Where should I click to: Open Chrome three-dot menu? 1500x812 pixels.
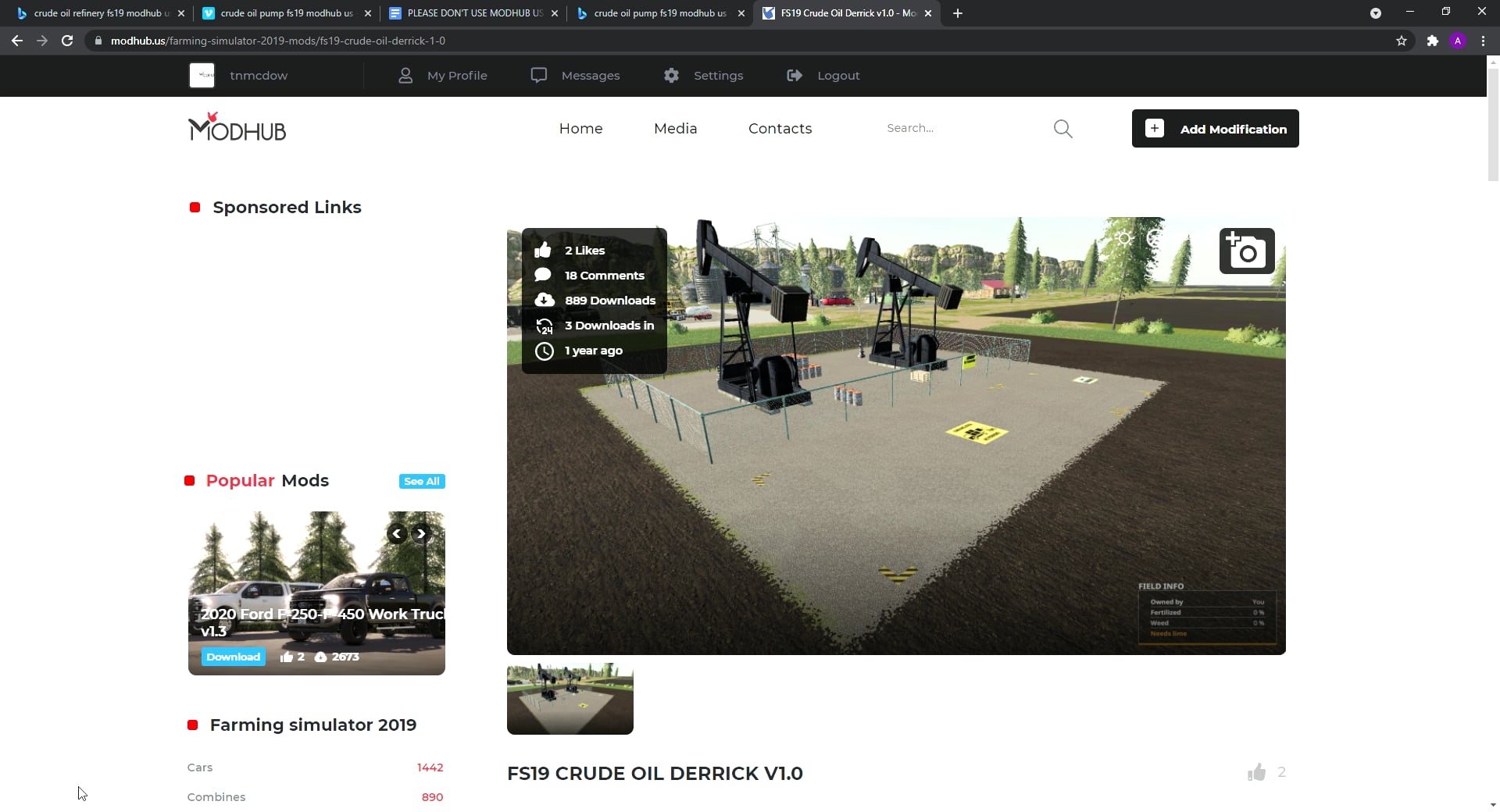1483,41
